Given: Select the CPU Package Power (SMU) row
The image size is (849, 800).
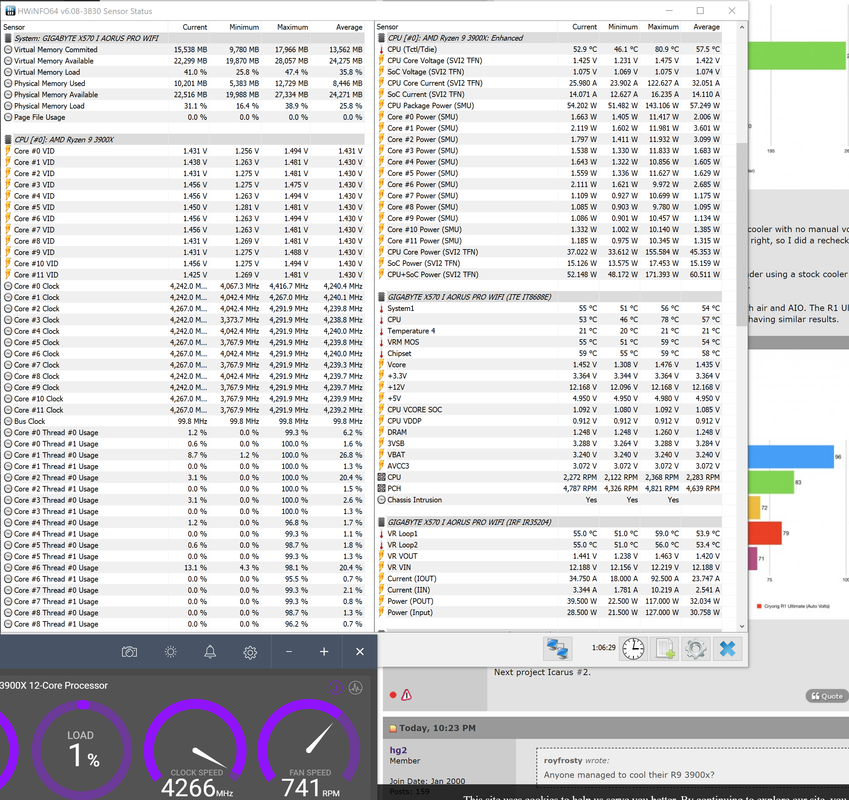Looking at the screenshot, I should pyautogui.click(x=549, y=106).
